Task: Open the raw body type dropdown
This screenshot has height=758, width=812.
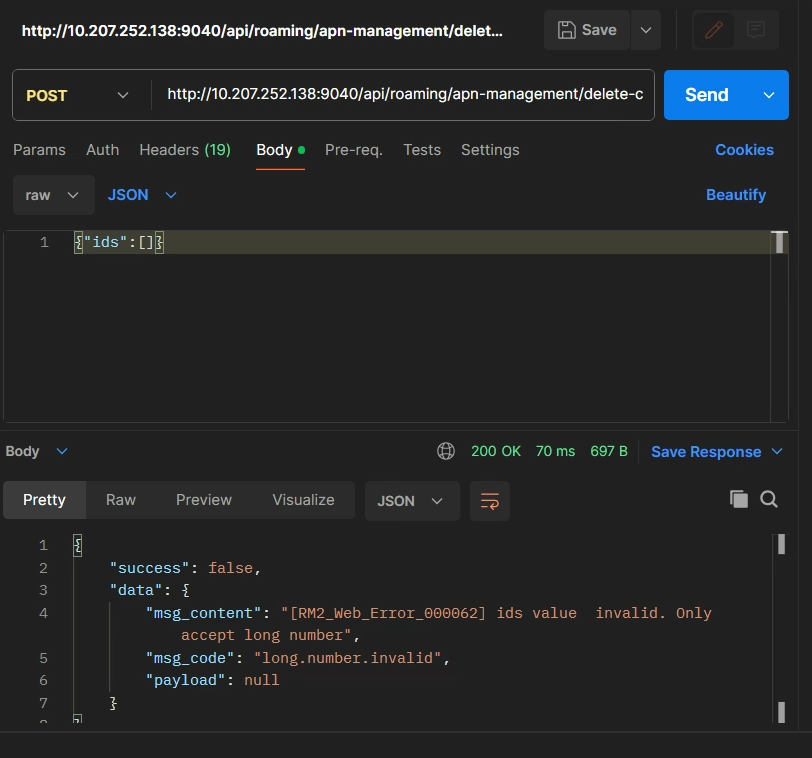Action: 53,195
